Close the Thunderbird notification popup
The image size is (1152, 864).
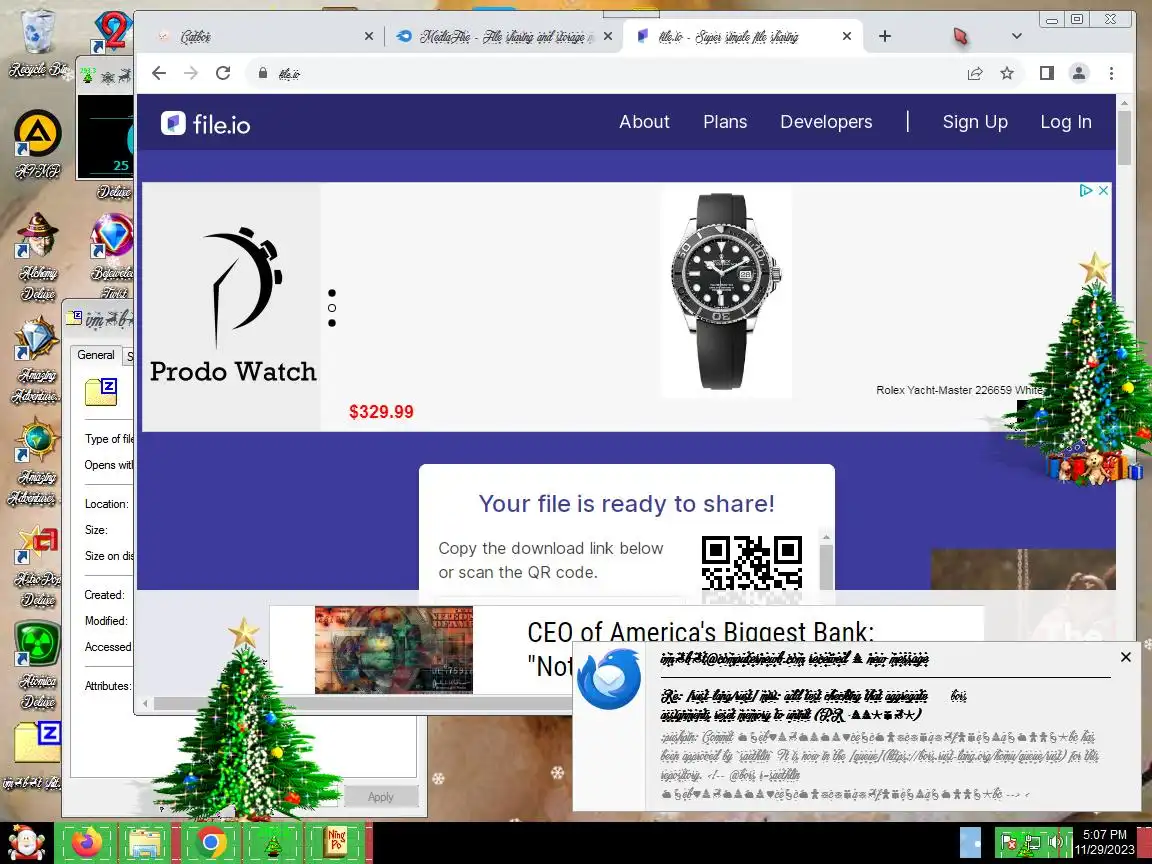click(x=1126, y=657)
